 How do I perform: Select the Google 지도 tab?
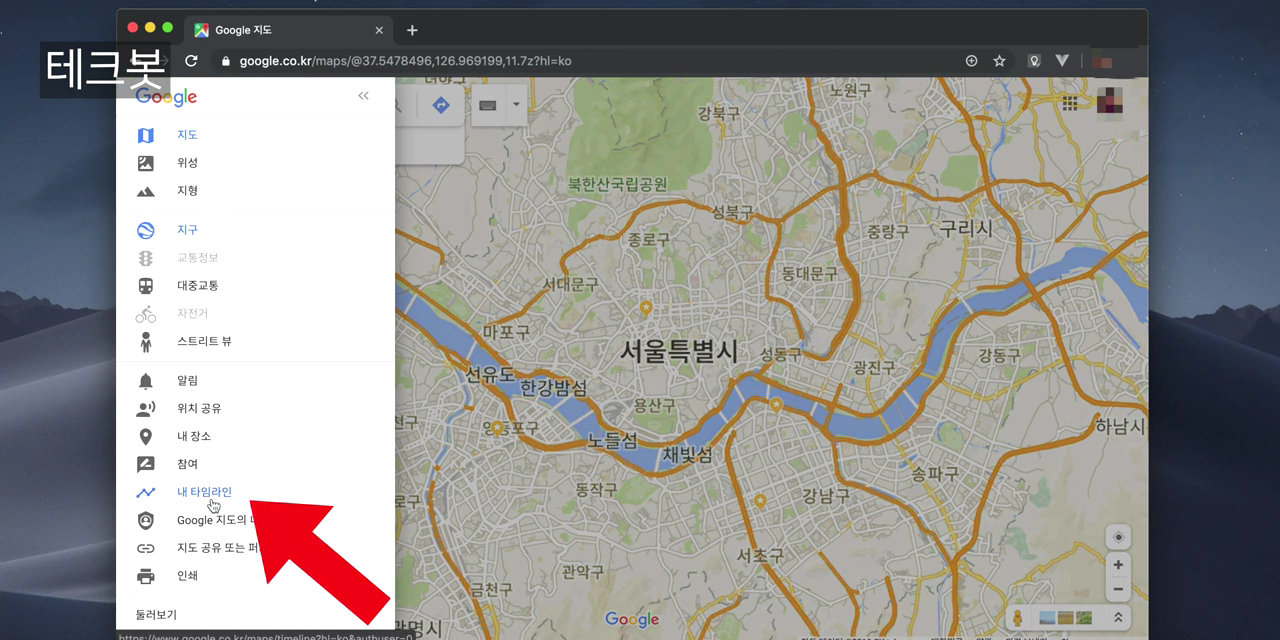pos(287,30)
